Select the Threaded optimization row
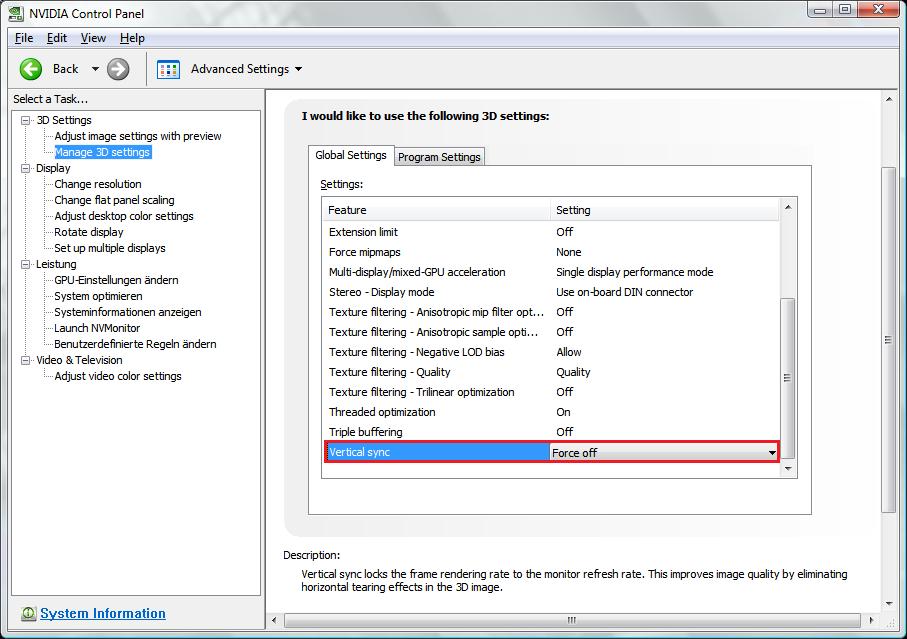 point(551,412)
